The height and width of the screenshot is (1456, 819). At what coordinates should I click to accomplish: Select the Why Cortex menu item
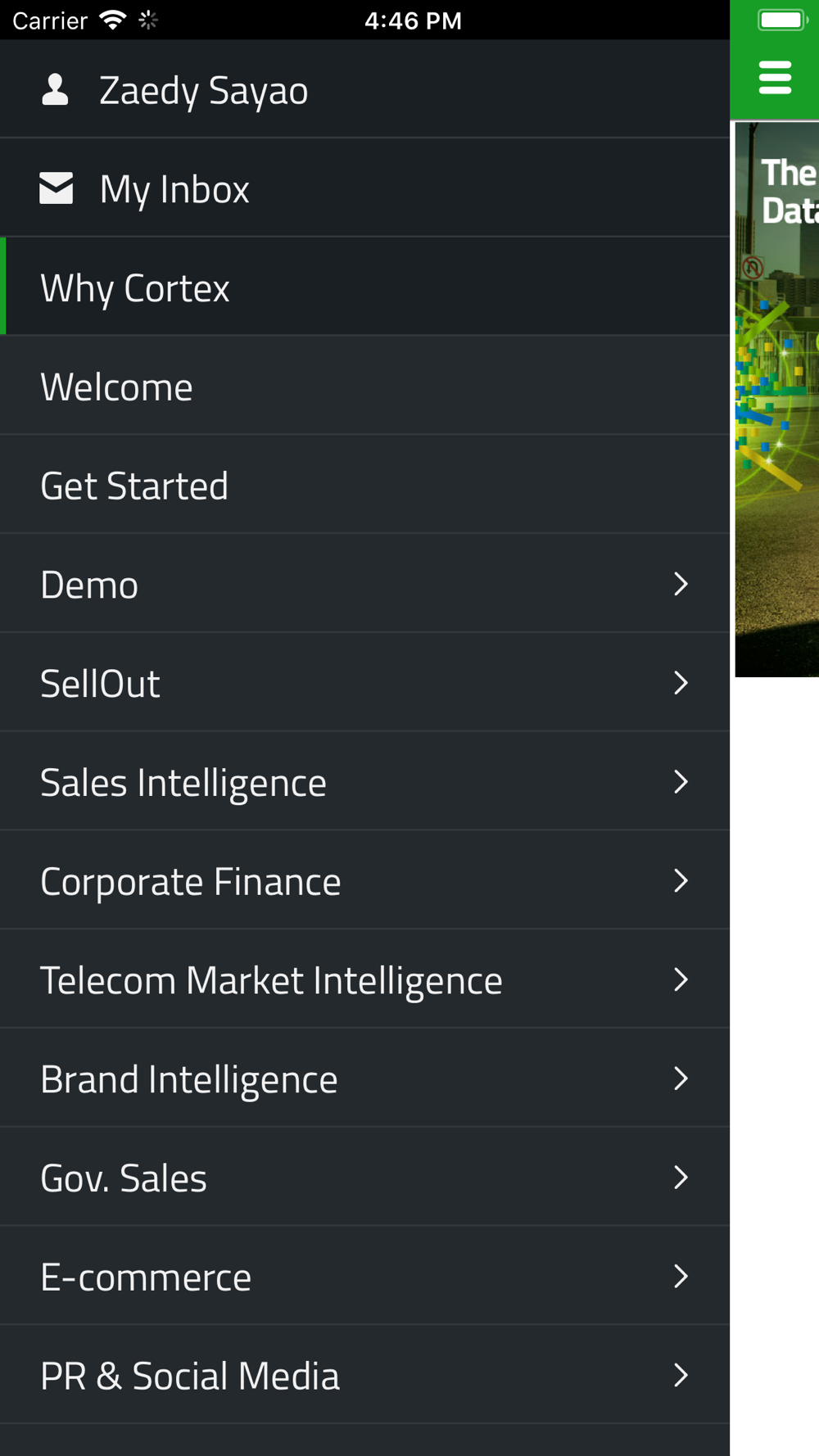135,288
